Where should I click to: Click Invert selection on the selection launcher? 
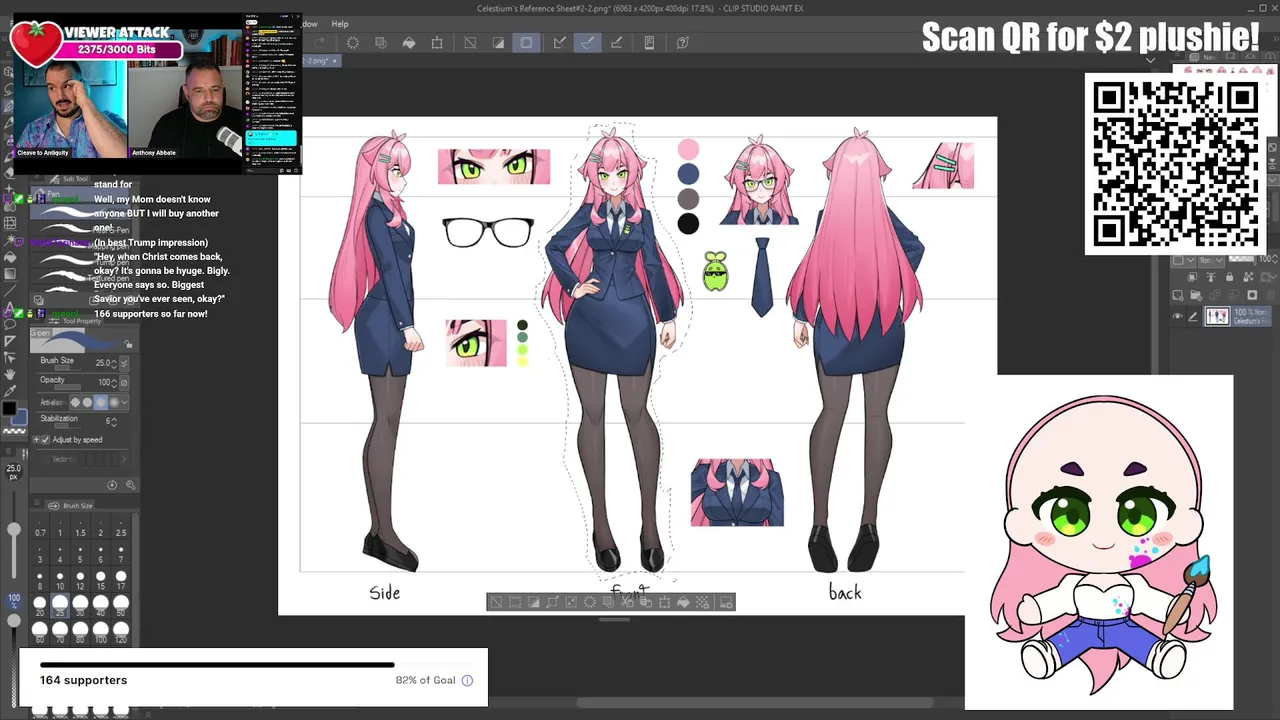tap(534, 602)
